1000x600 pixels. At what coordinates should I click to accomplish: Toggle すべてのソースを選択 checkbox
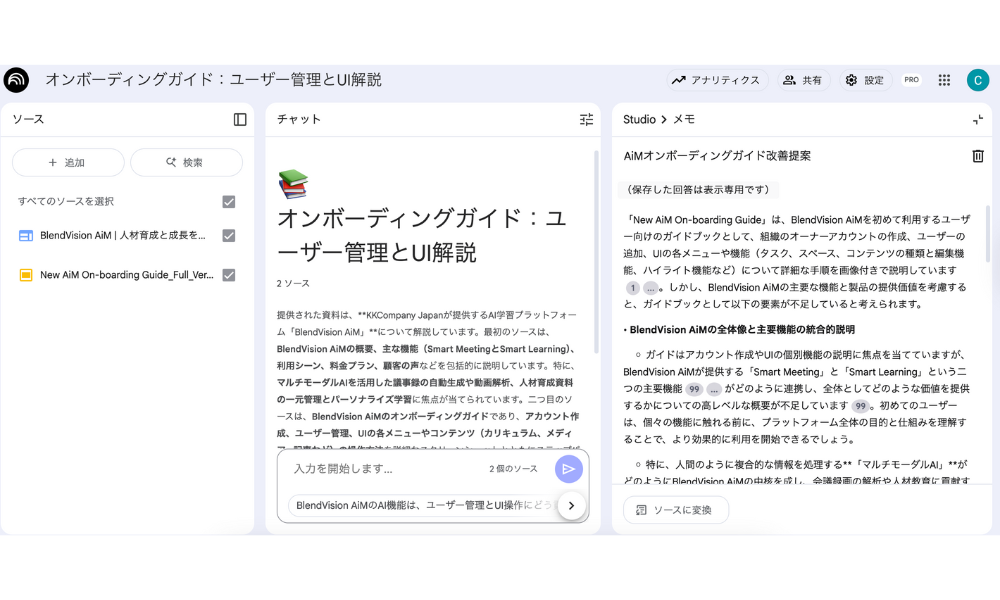tap(229, 201)
